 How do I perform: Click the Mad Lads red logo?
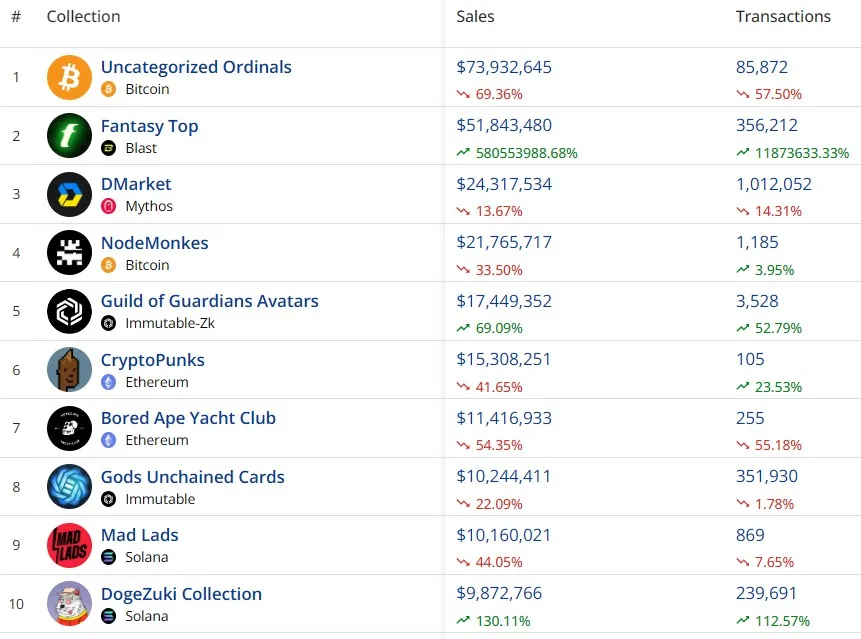pyautogui.click(x=69, y=545)
